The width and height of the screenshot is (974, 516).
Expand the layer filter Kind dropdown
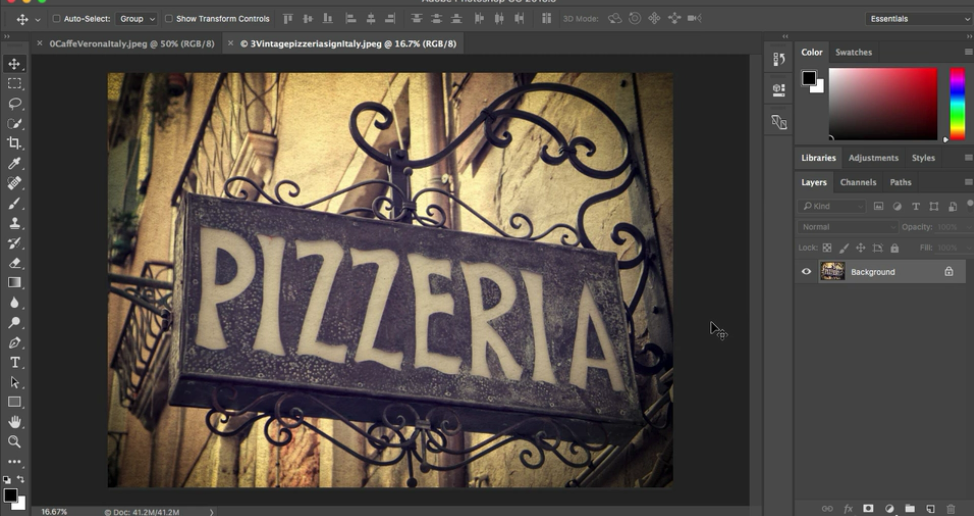pyautogui.click(x=832, y=207)
